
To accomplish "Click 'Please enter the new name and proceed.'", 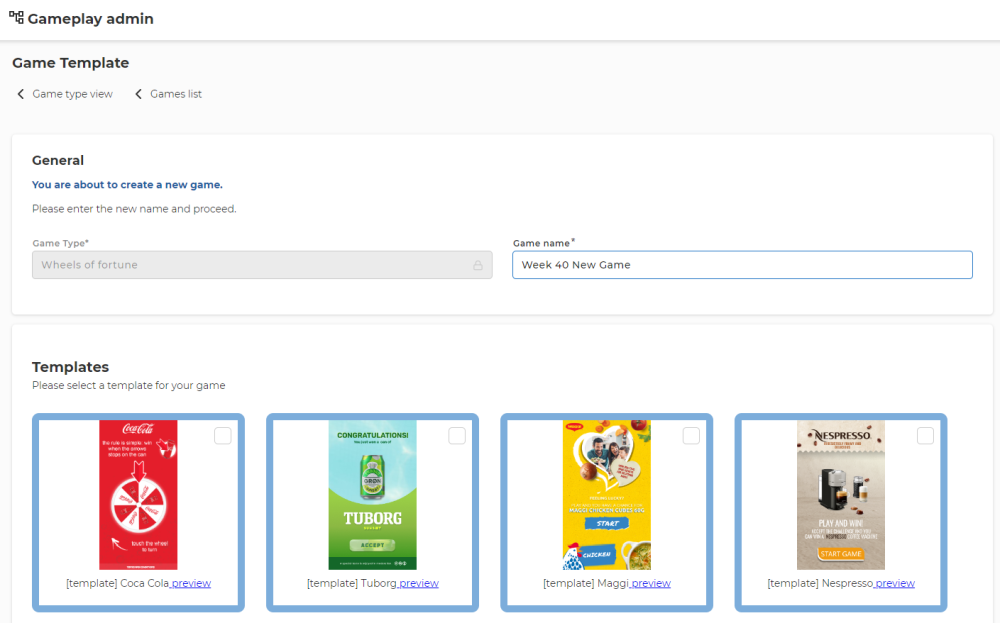I will point(134,209).
